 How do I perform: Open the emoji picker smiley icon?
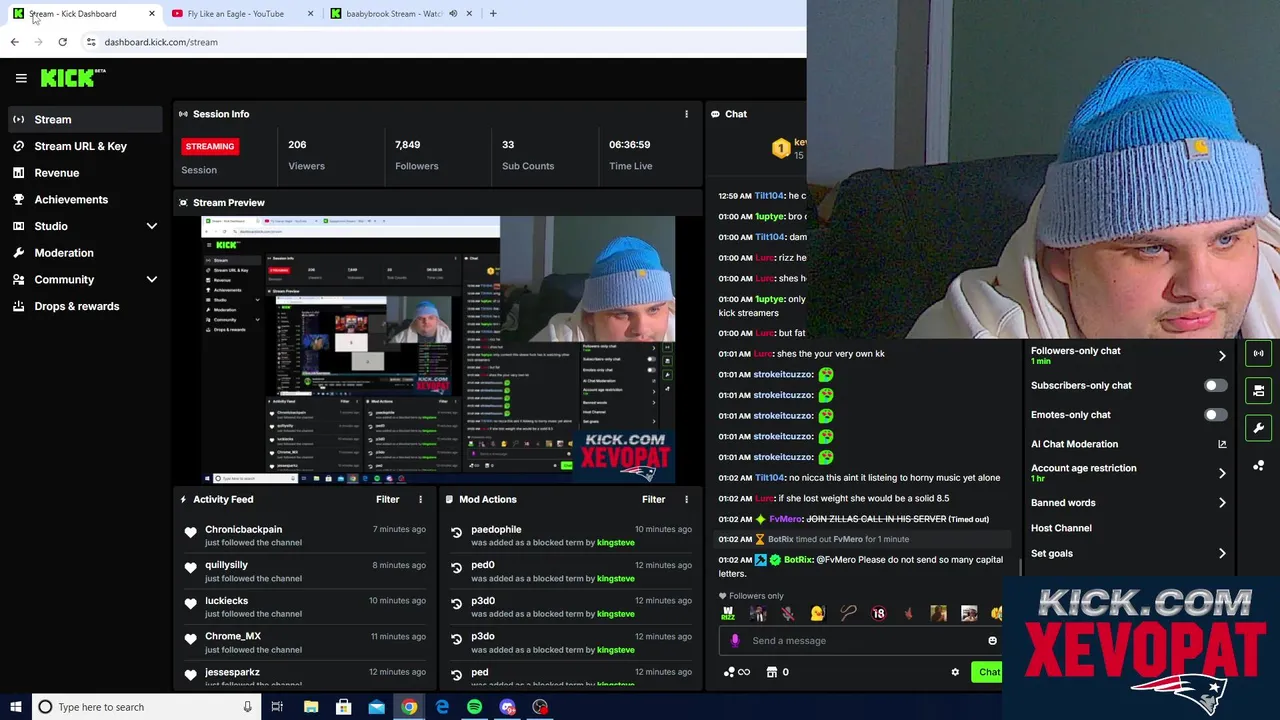[x=992, y=641]
